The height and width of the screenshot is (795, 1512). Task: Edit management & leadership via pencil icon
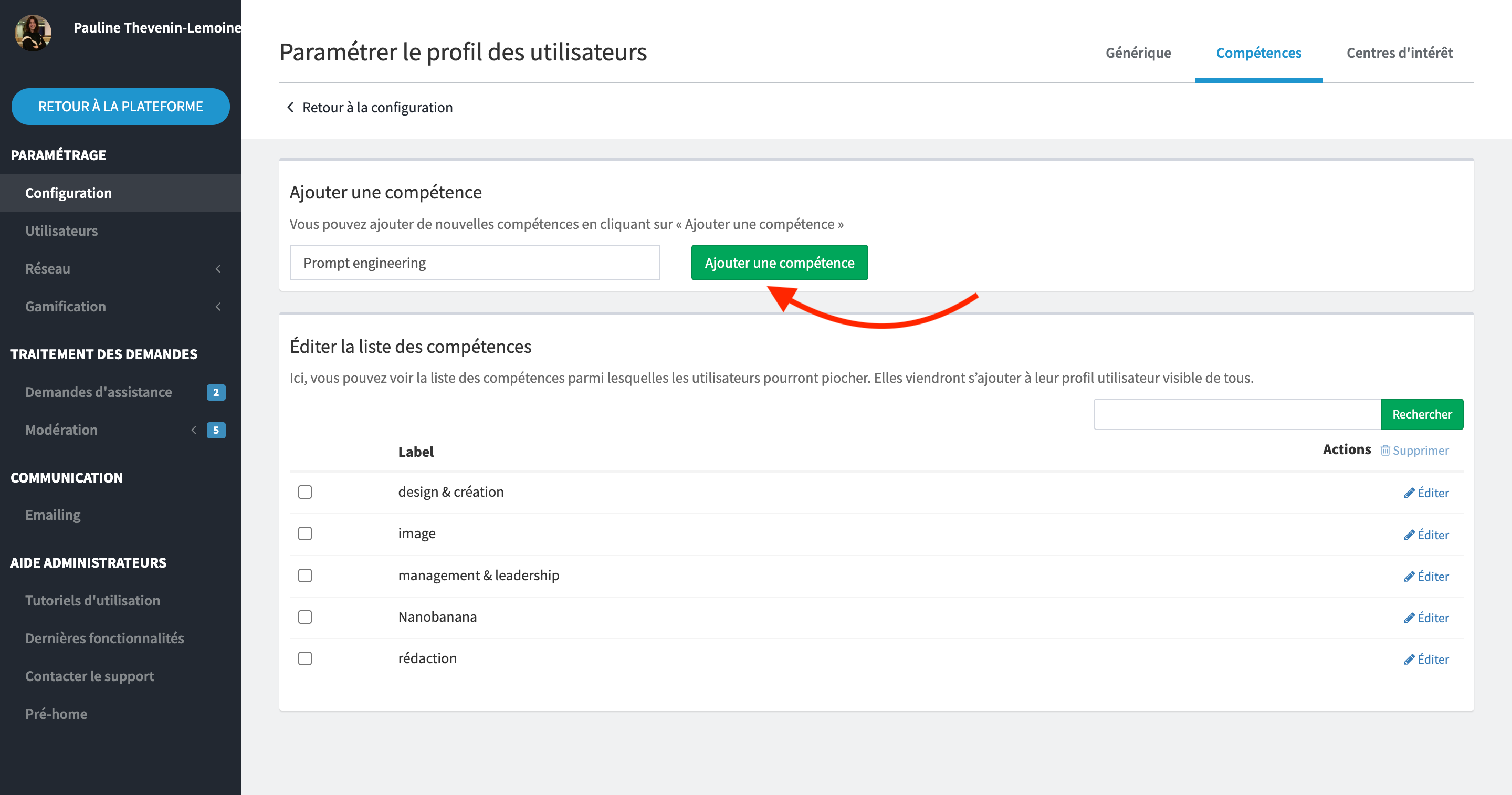(x=1409, y=577)
